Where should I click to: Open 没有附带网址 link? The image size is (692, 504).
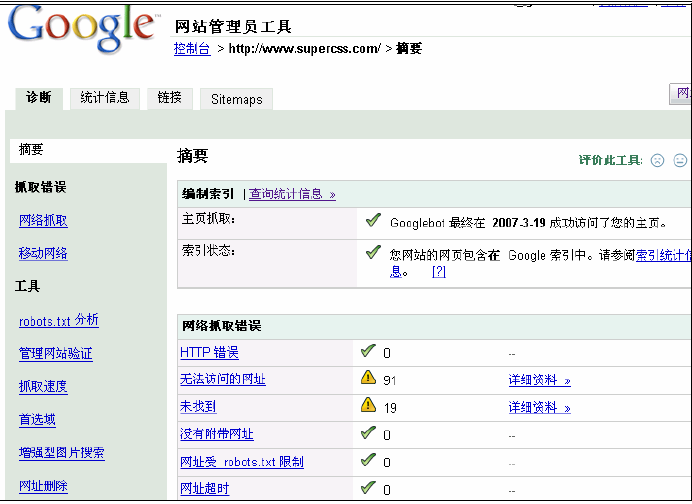(217, 434)
